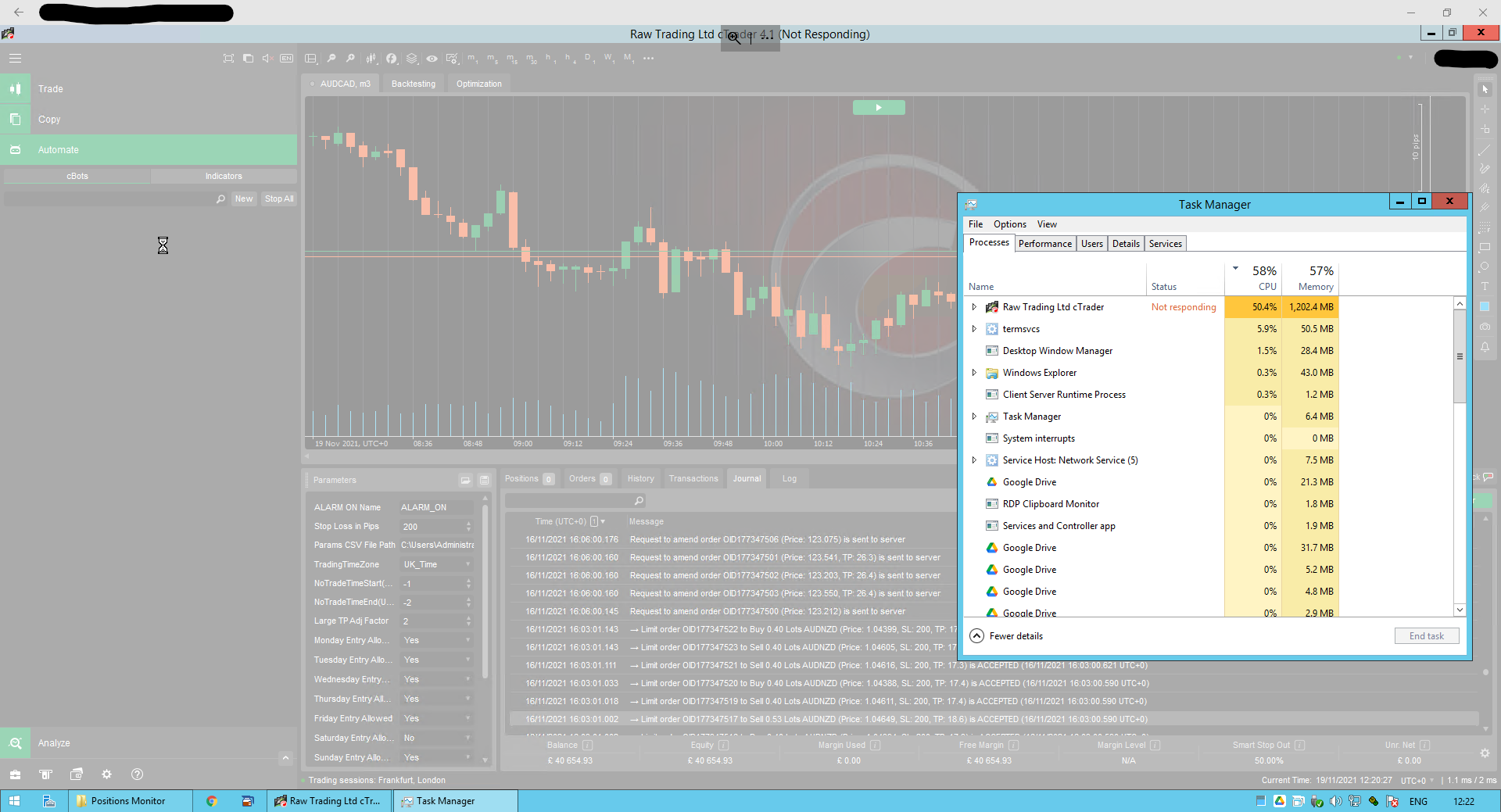
Task: Adjust the Stop Loss in Pips stepper
Action: [468, 526]
